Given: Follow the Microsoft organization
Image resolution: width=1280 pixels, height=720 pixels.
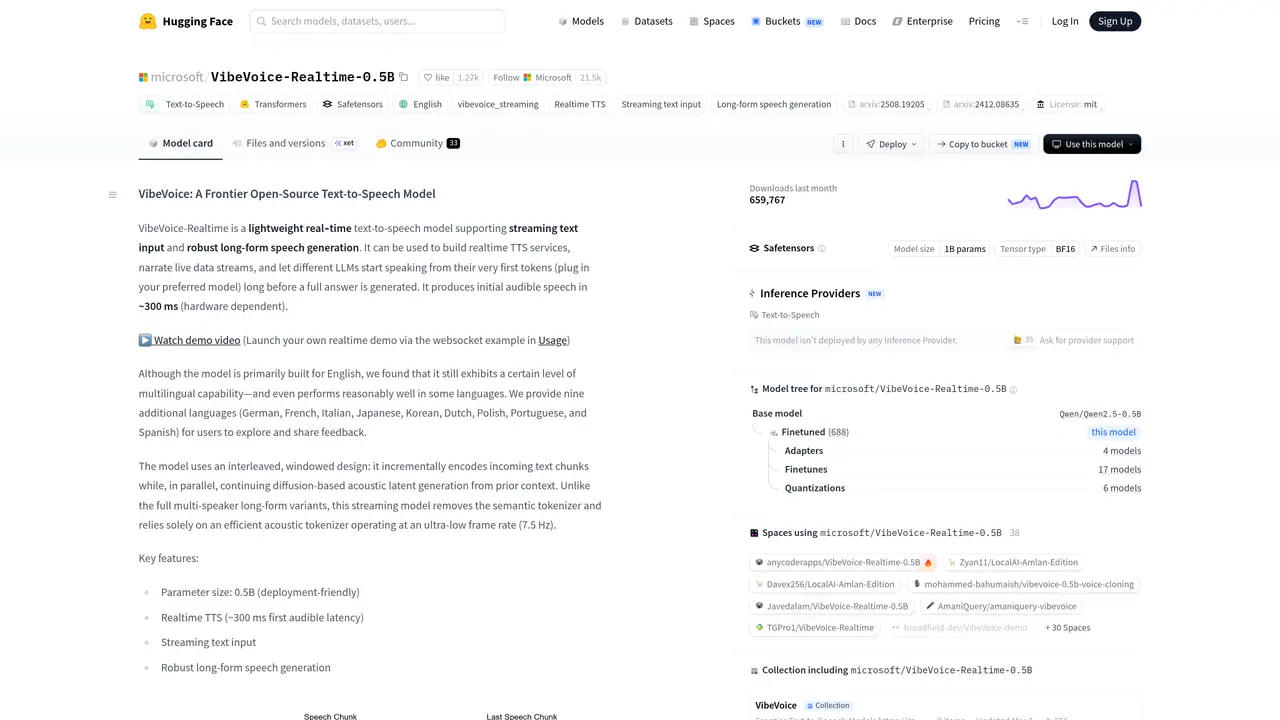Looking at the screenshot, I should [x=532, y=77].
